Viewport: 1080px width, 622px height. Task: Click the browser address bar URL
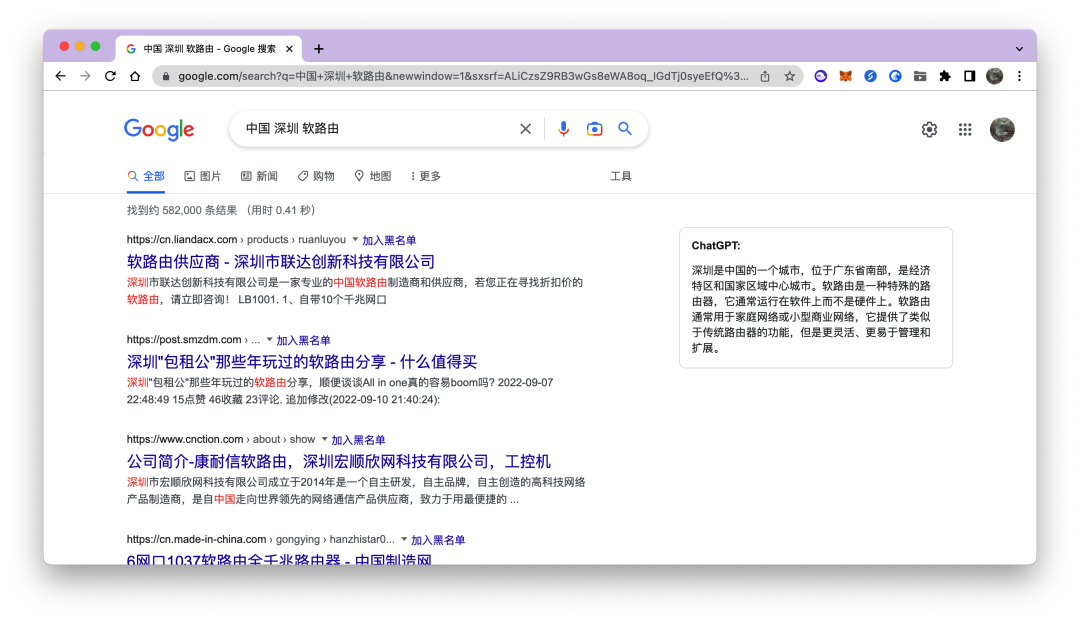[463, 76]
